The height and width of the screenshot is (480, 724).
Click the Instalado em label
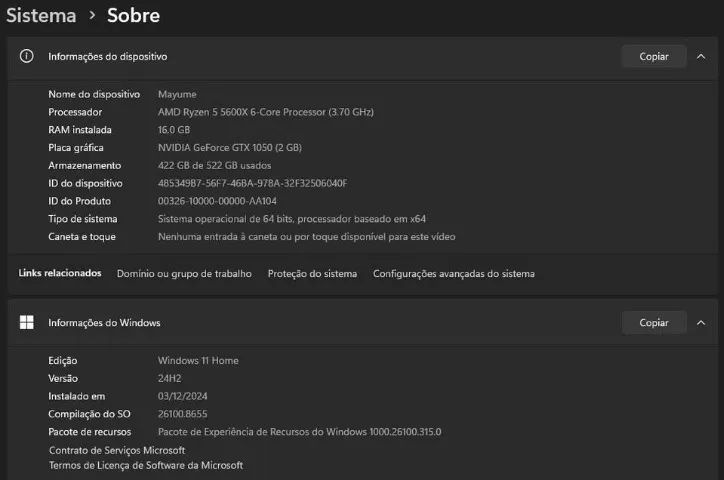coord(77,396)
